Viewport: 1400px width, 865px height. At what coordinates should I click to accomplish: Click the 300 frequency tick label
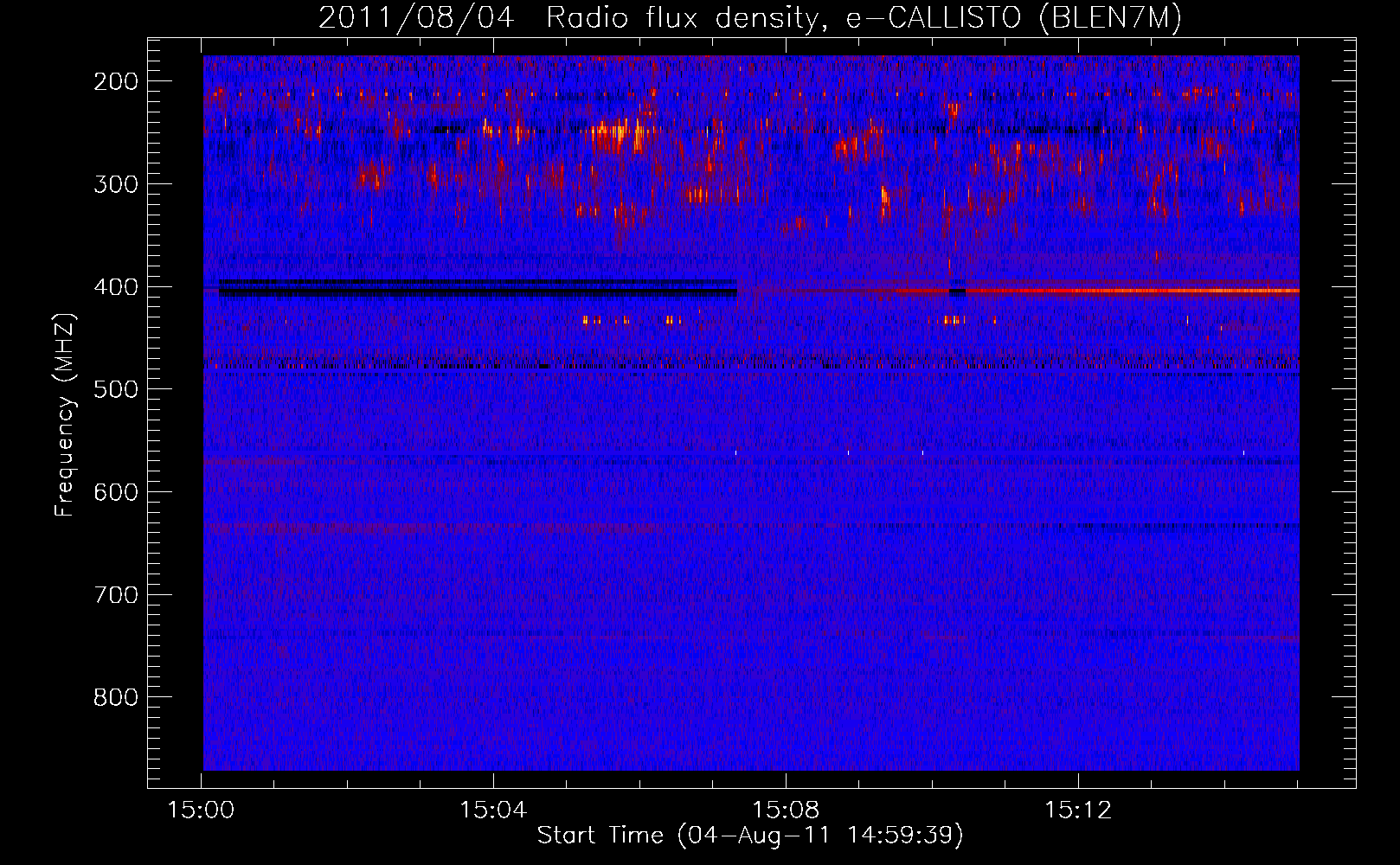pyautogui.click(x=116, y=184)
